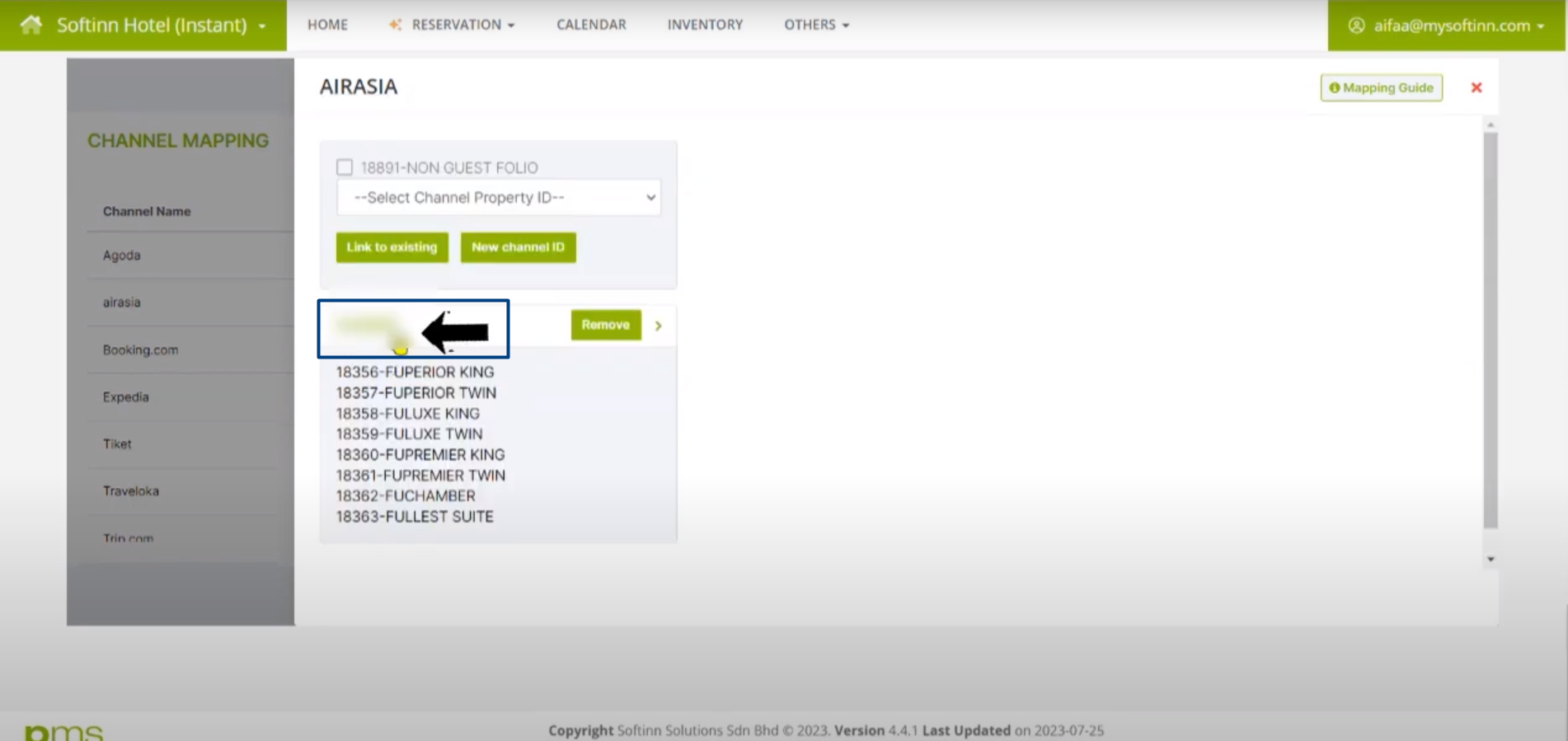Tick the 18891-NON GUEST FOLIO checkbox
The height and width of the screenshot is (741, 1568).
pyautogui.click(x=345, y=167)
